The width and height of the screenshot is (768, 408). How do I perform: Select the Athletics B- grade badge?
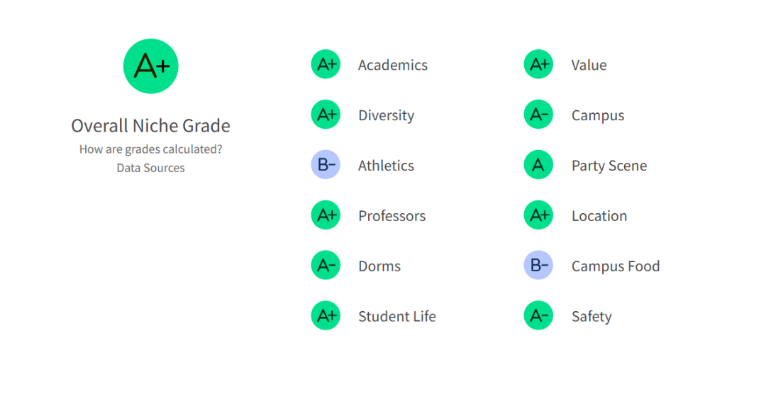coord(326,165)
